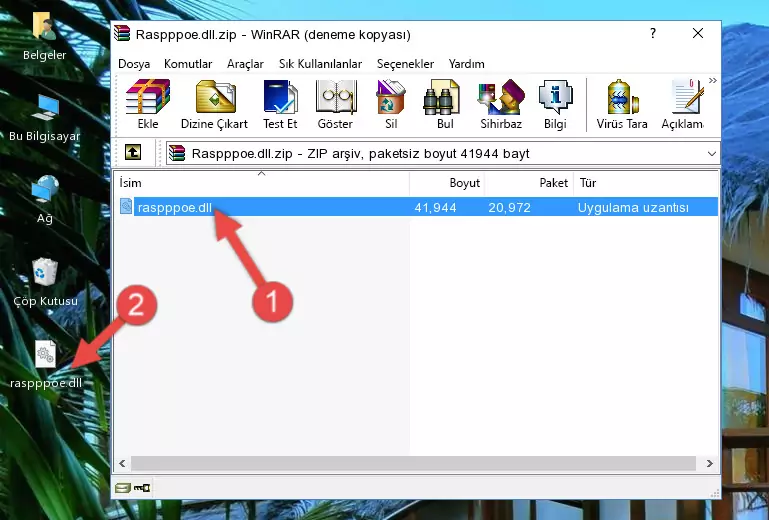Select raspppoe.dll file on desktop
769x520 pixels.
coord(46,365)
